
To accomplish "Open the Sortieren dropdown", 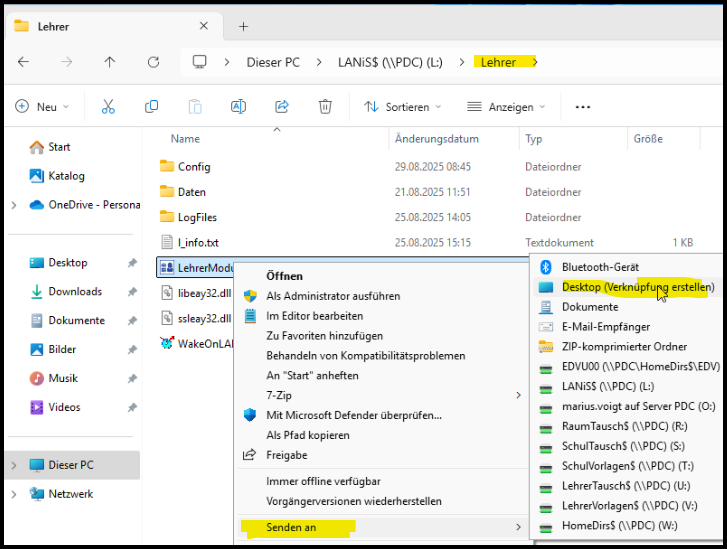I will pyautogui.click(x=398, y=107).
